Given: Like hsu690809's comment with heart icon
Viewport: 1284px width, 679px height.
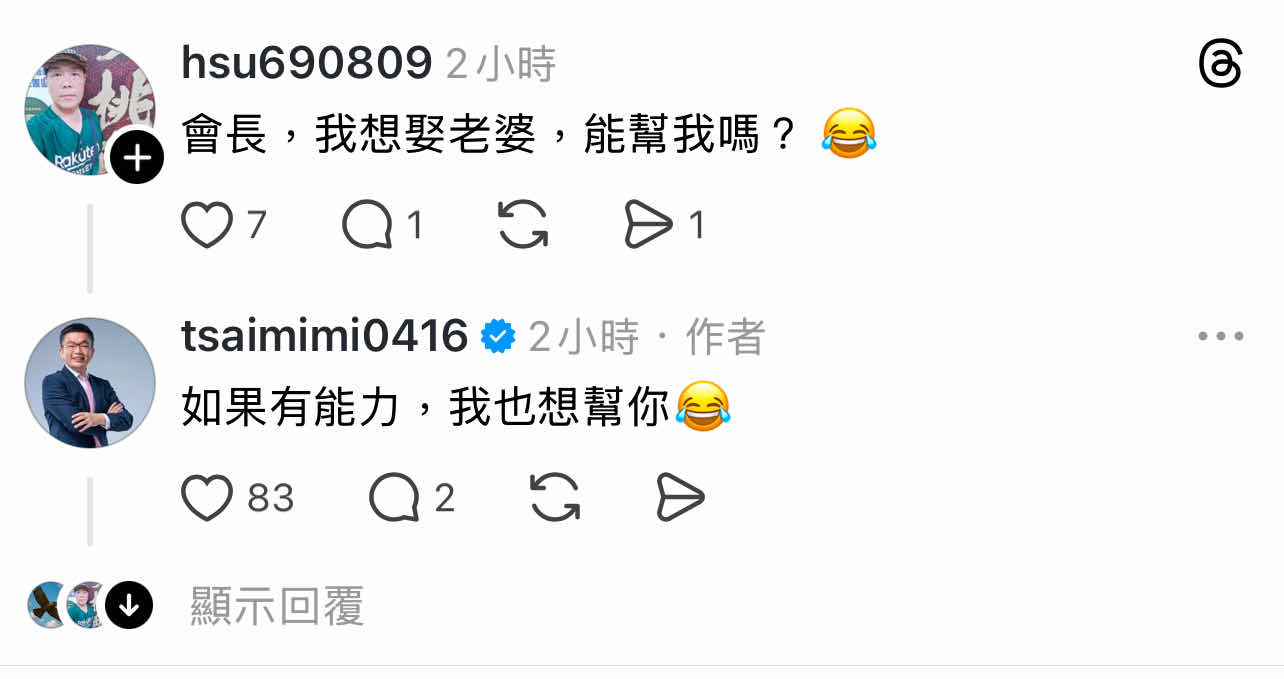Looking at the screenshot, I should coord(207,225).
